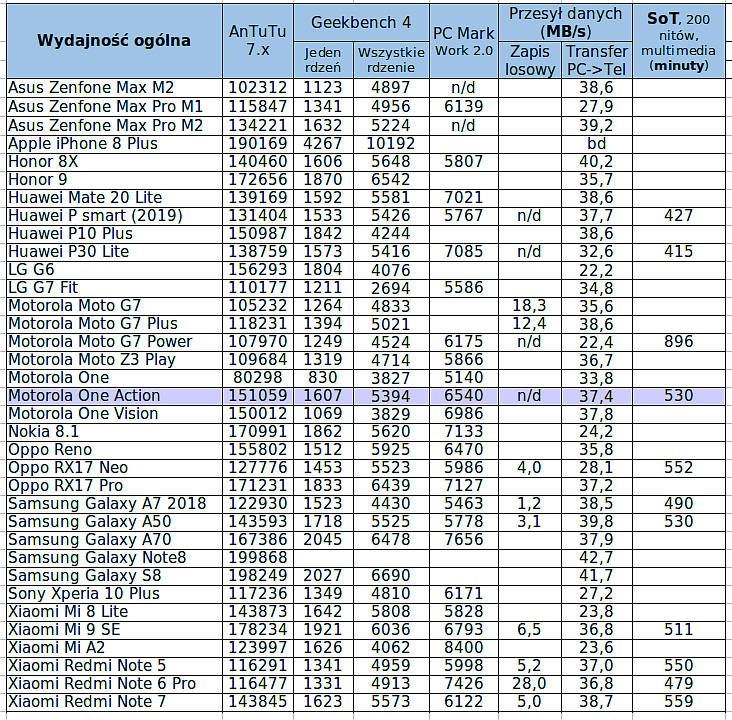Click the 'Przesył danych (MB/s)' header cell
The width and height of the screenshot is (732, 720).
[x=565, y=22]
